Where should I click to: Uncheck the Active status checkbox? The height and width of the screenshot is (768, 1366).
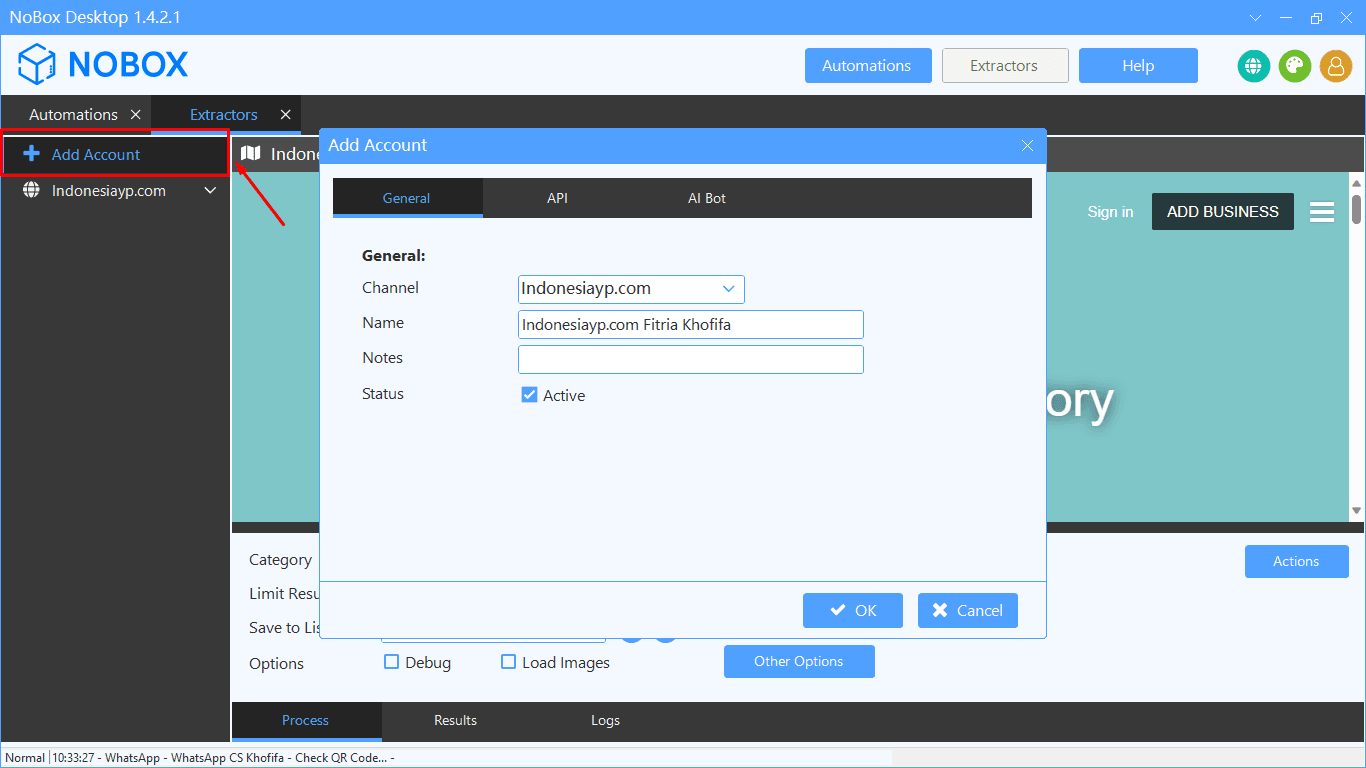[x=529, y=394]
